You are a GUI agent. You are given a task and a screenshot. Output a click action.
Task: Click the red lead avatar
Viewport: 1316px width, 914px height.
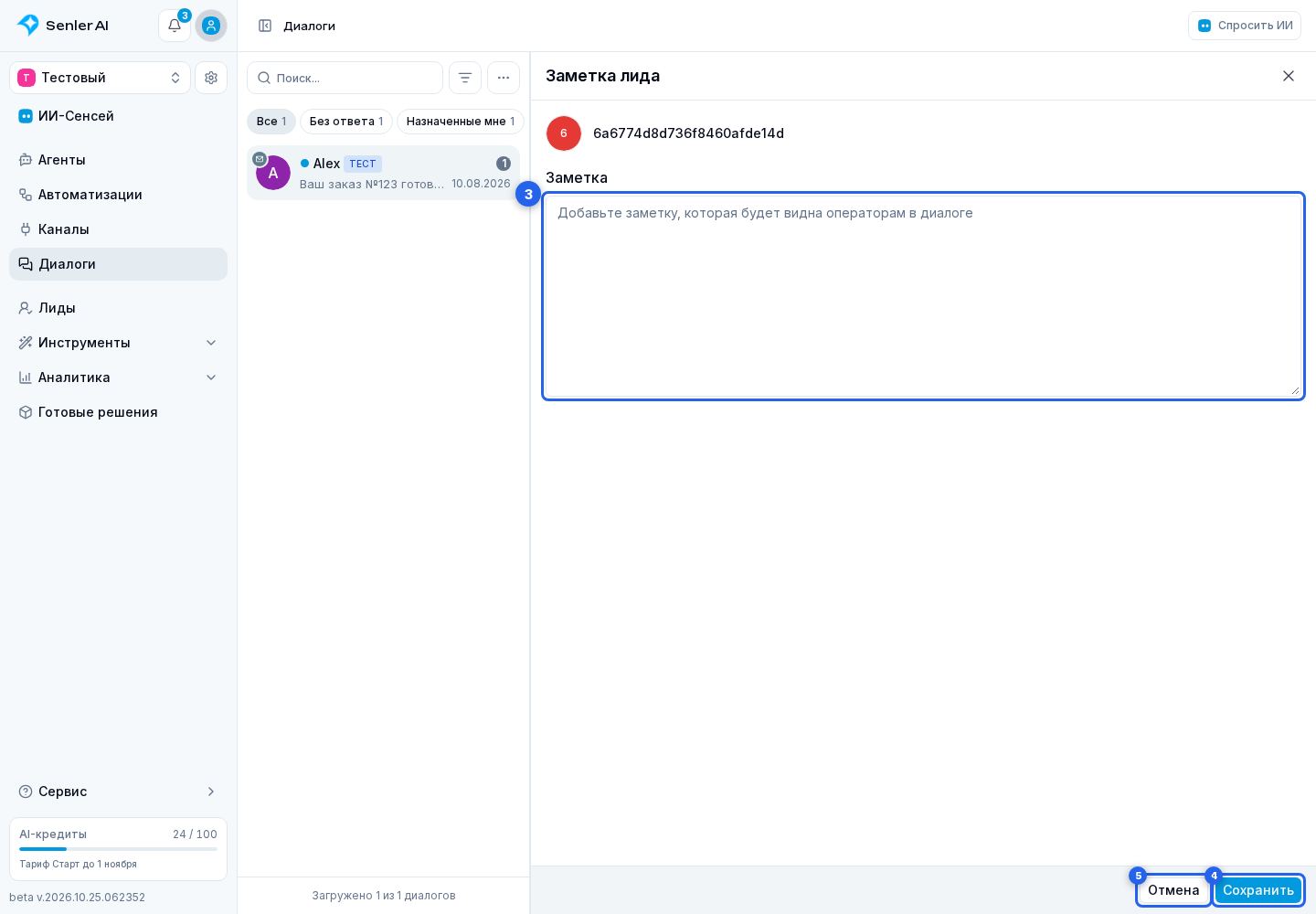564,133
